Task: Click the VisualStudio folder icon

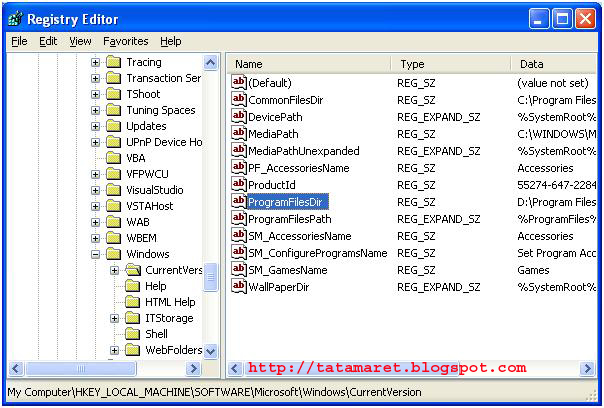Action: click(114, 190)
